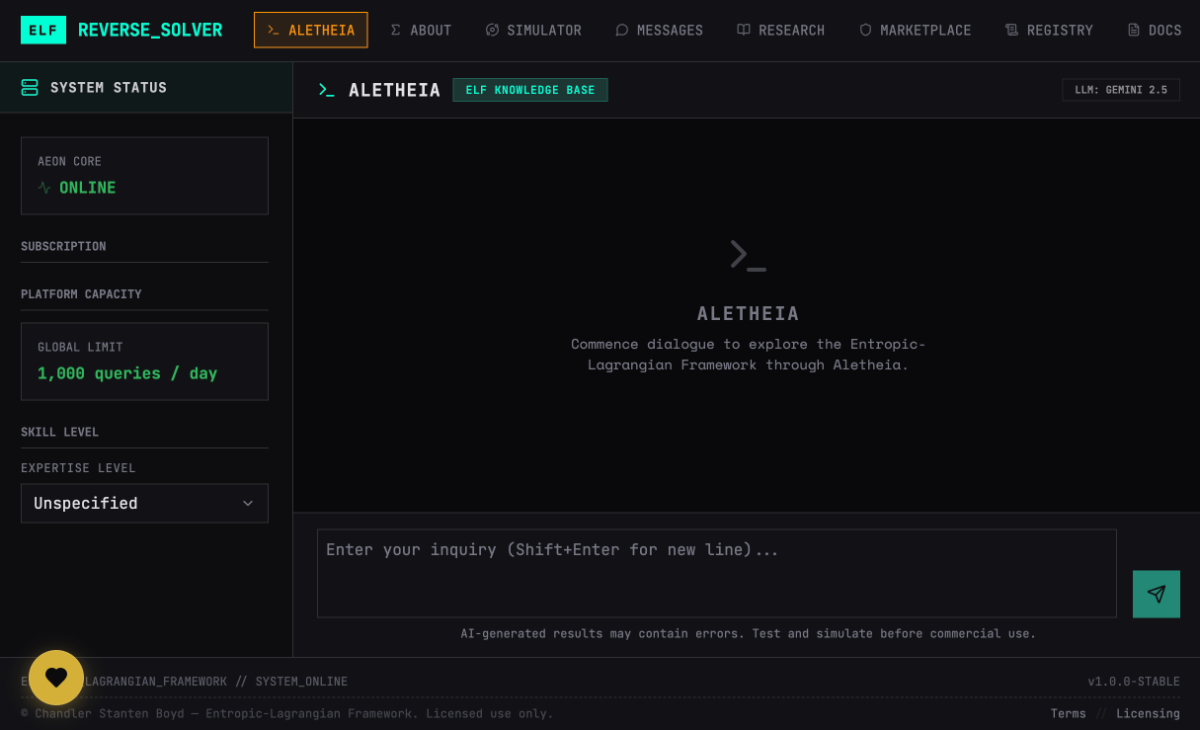Click the Aletheia terminal prompt icon in header

coord(326,90)
